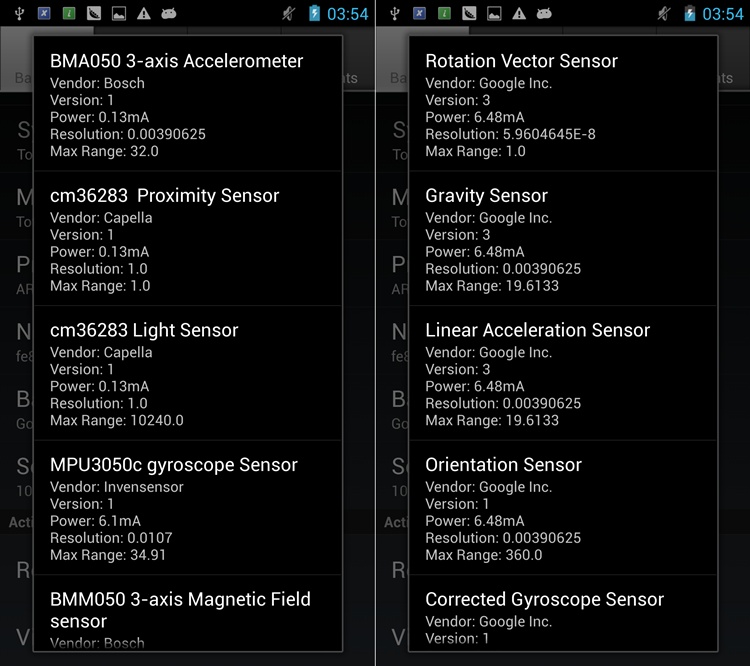750x666 pixels.
Task: Tap picture notification icon in left screen status bar
Action: [119, 13]
